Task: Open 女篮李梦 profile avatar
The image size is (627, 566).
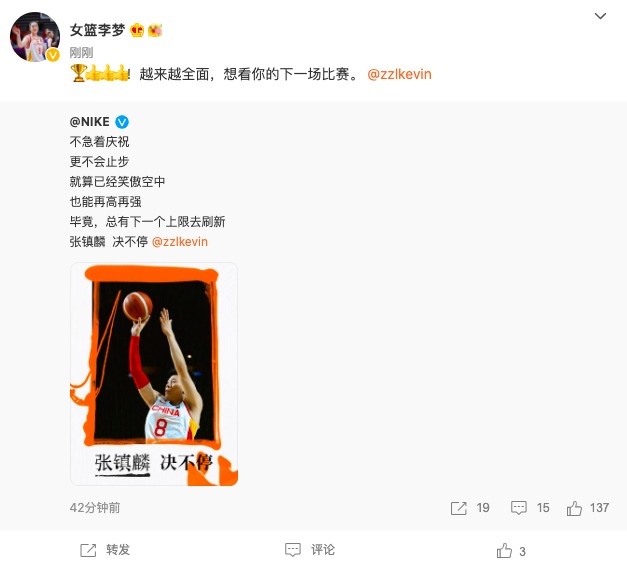Action: coord(35,36)
